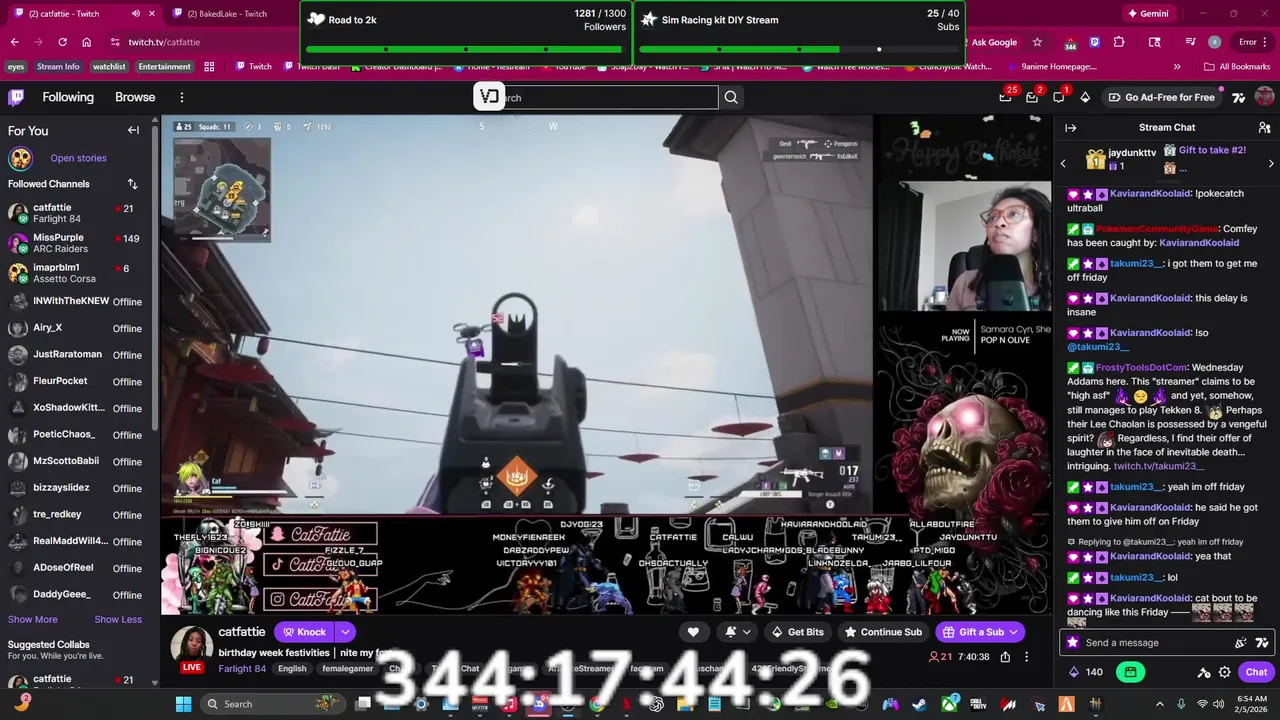Open the stream more-options menu
Image resolution: width=1280 pixels, height=720 pixels.
[x=1026, y=657]
